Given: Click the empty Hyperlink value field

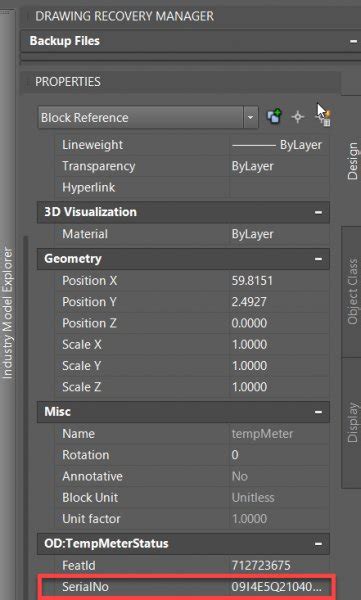Looking at the screenshot, I should pyautogui.click(x=279, y=188).
